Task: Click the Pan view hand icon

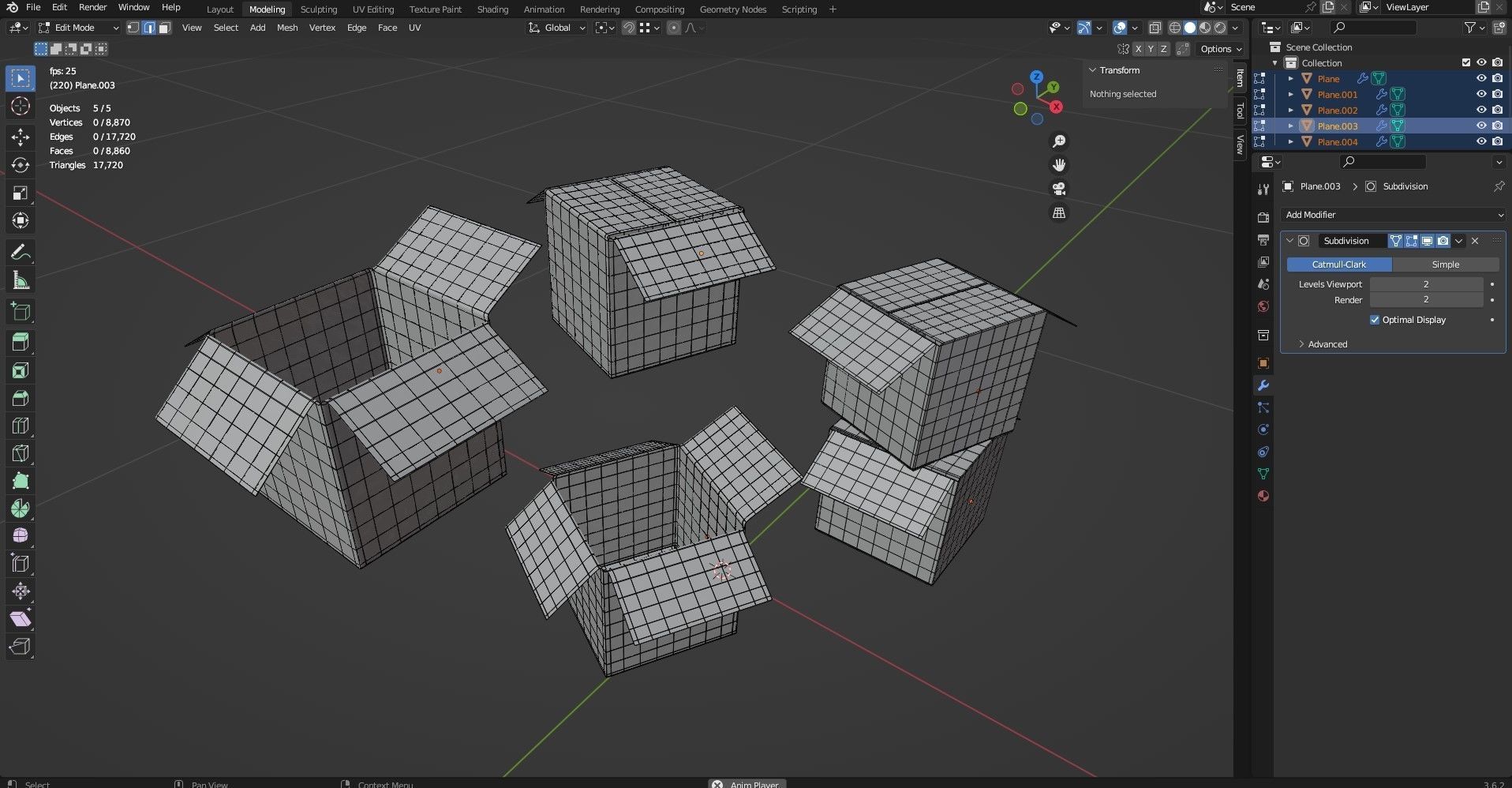Action: coord(1059,165)
